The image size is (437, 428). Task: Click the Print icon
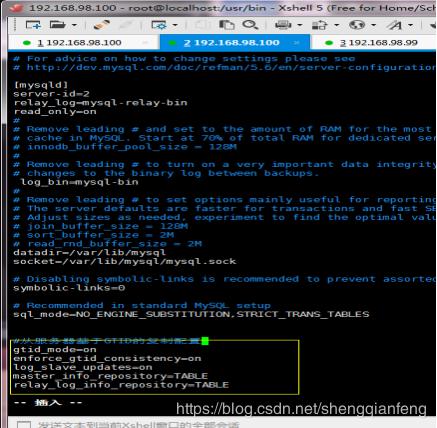click(283, 25)
